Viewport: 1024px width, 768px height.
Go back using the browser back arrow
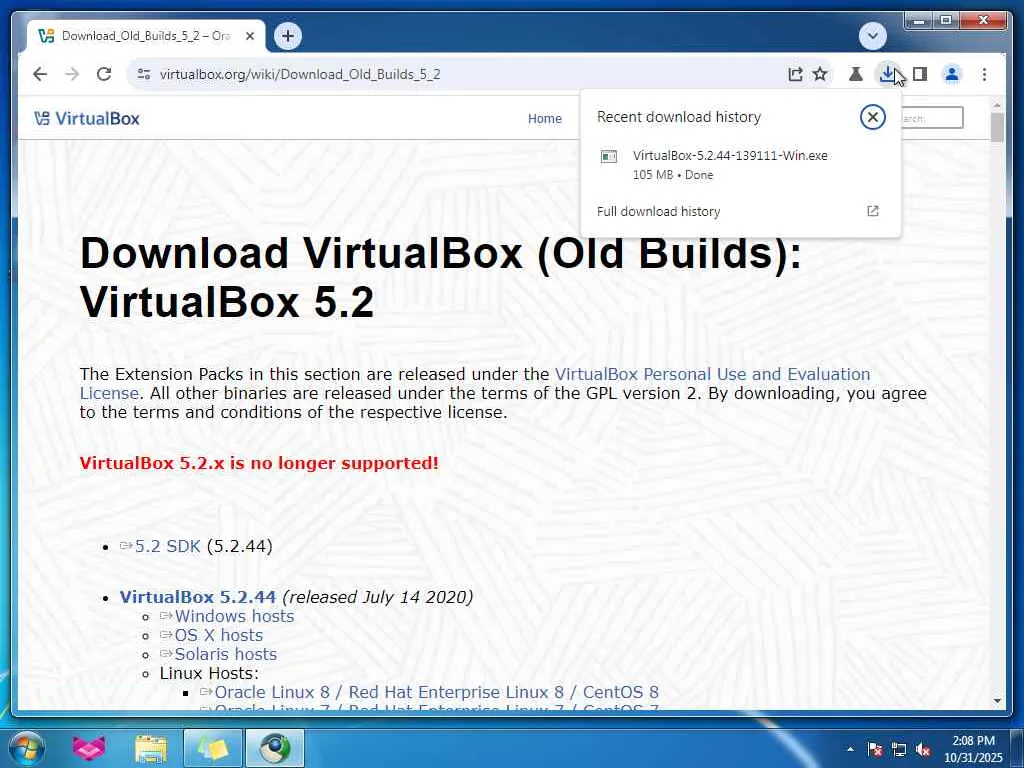(40, 74)
